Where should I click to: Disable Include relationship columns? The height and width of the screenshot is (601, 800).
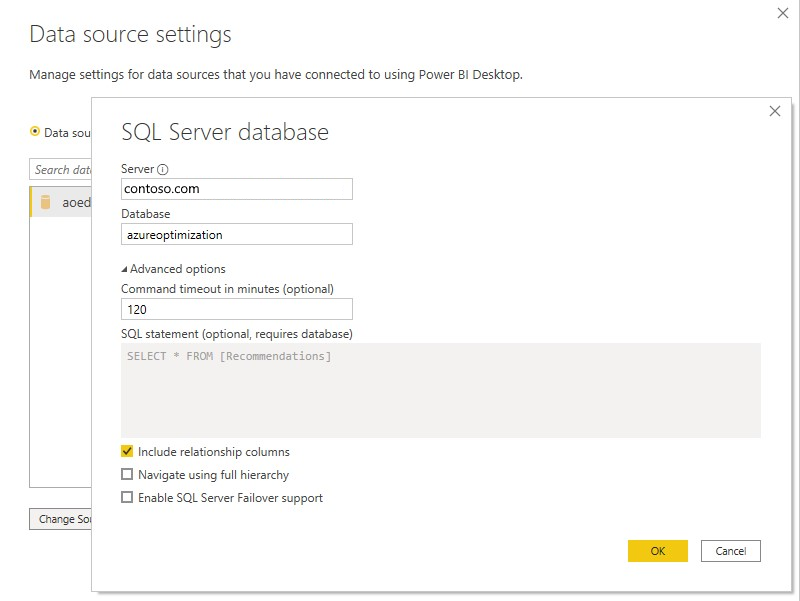coord(127,454)
